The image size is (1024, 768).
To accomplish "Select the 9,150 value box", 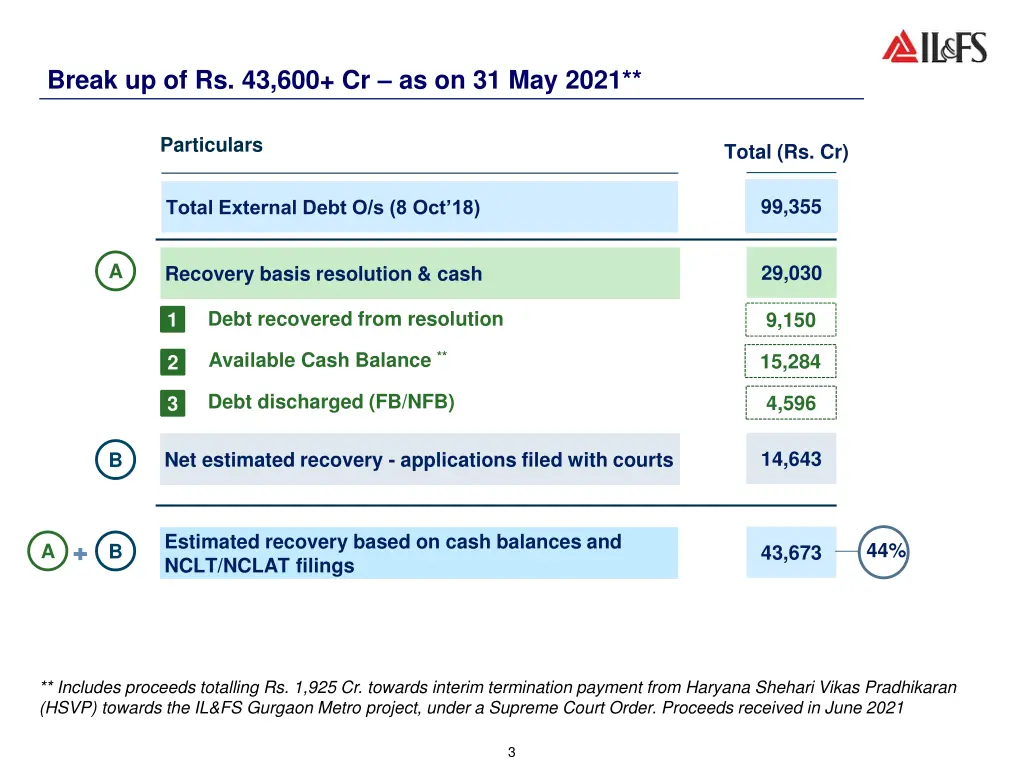I will point(791,320).
